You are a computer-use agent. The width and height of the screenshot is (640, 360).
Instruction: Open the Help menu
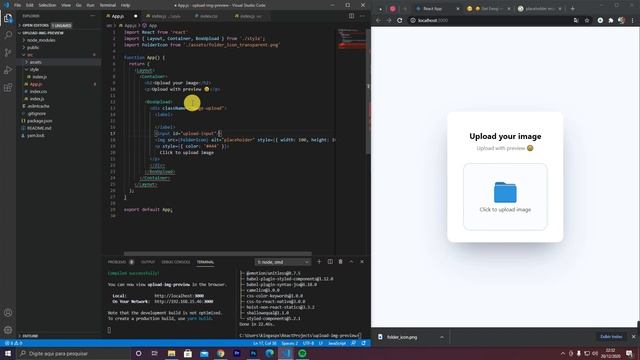[125, 5]
